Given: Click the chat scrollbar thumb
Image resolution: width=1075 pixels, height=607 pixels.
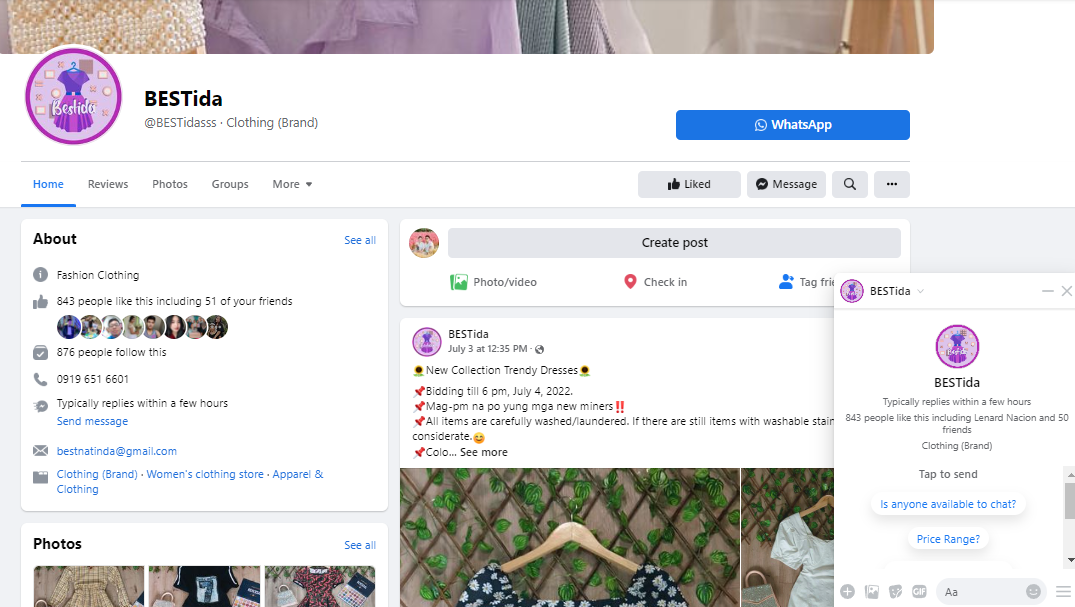Looking at the screenshot, I should pos(1070,500).
